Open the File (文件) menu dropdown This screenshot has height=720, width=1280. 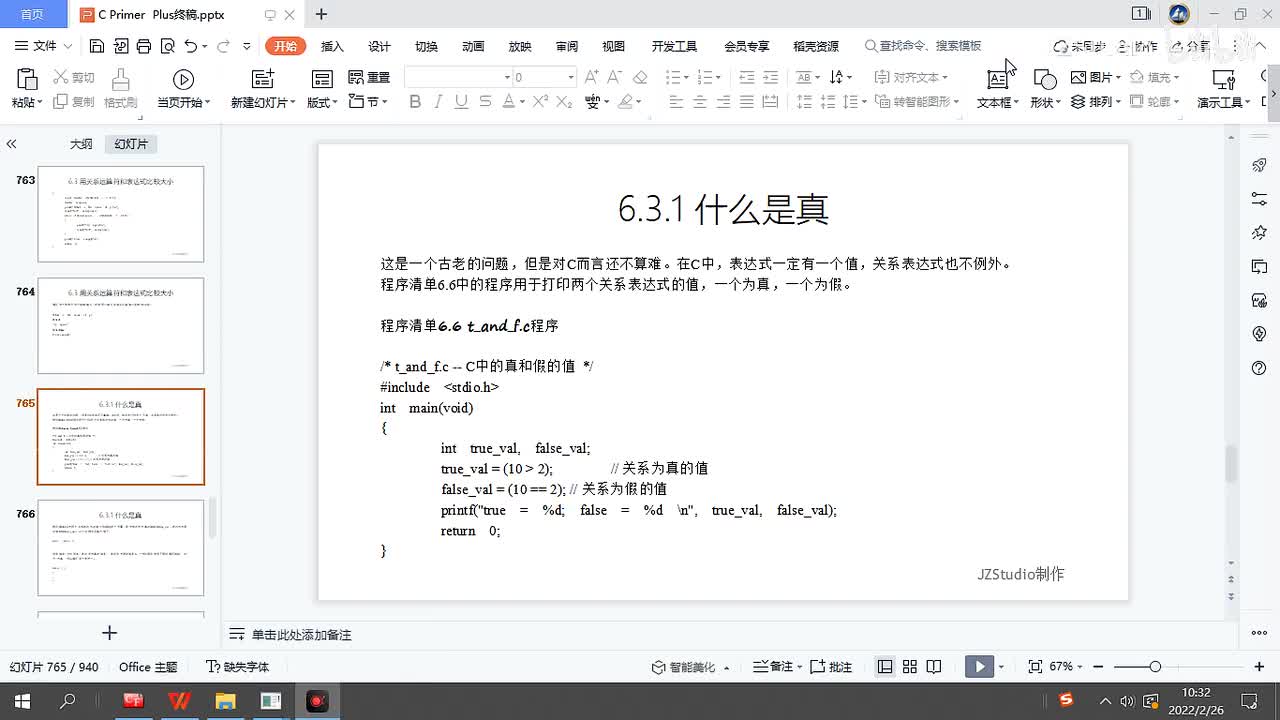click(44, 46)
